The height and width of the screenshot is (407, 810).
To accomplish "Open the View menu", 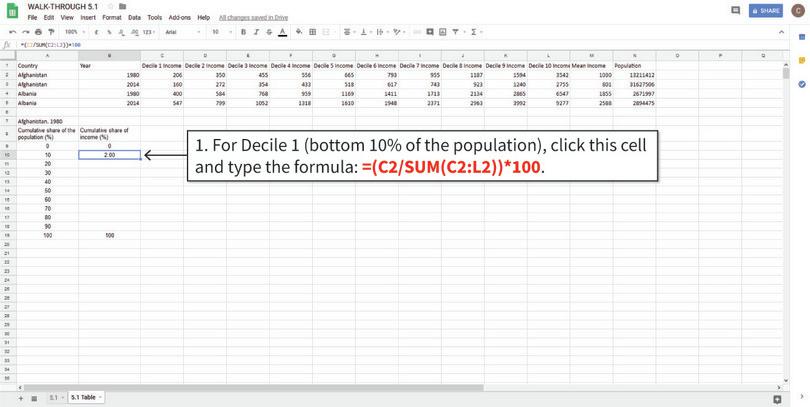I will click(67, 18).
